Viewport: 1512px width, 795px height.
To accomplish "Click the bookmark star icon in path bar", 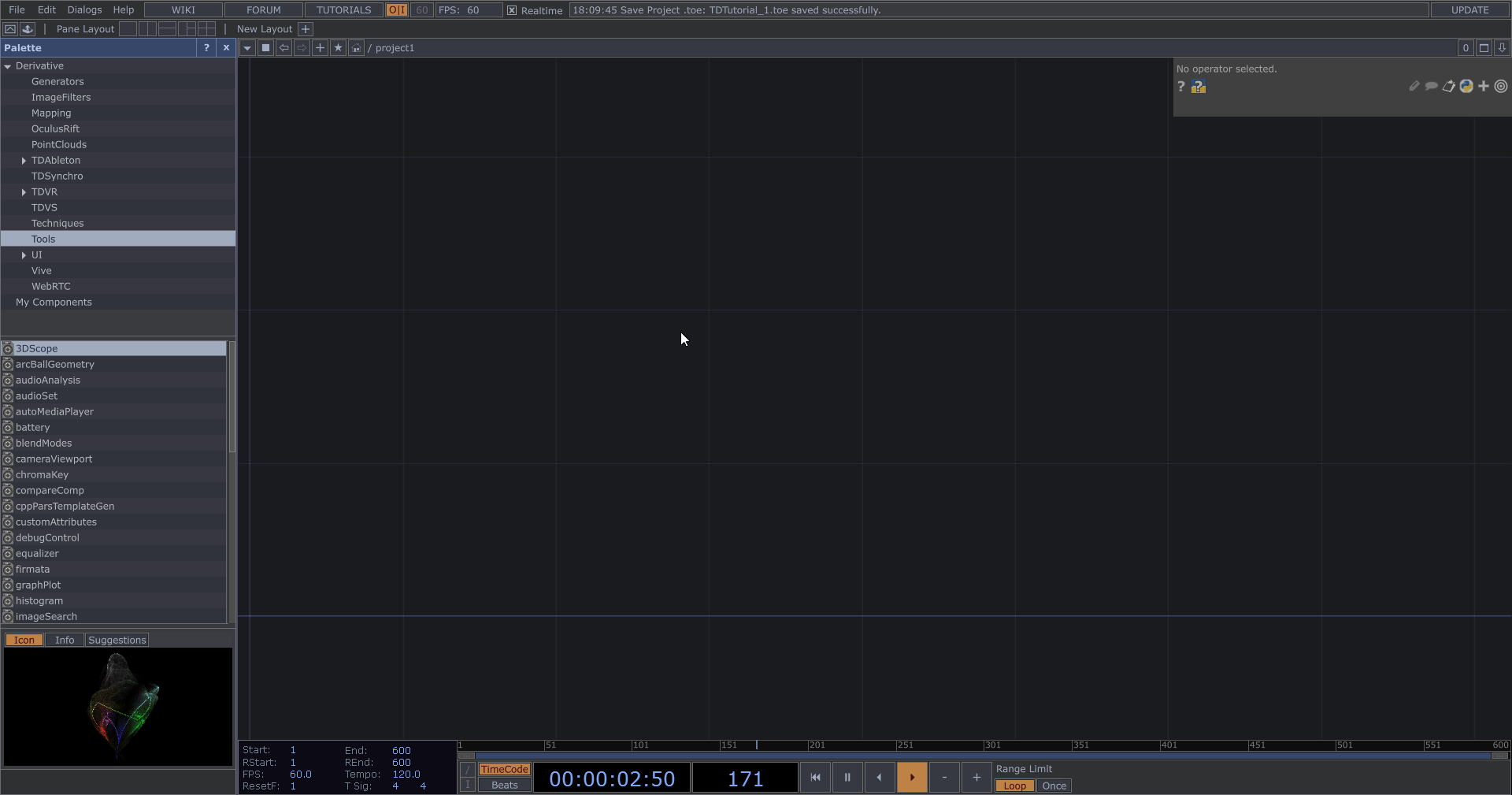I will [338, 48].
